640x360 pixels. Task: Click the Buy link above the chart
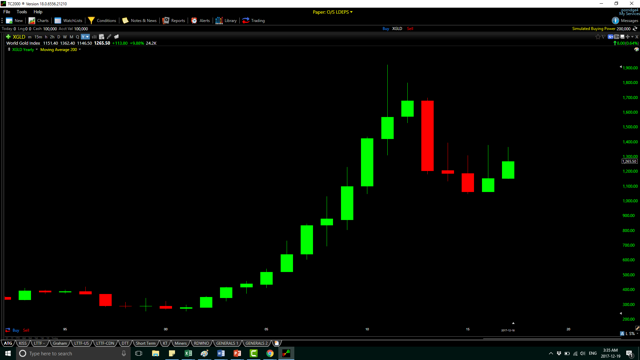[386, 29]
